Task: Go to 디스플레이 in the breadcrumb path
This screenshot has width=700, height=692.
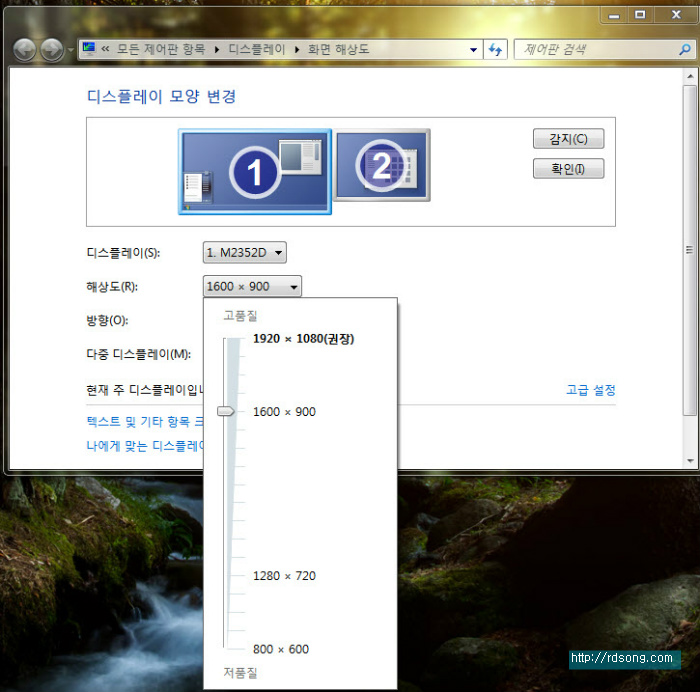Action: [256, 49]
